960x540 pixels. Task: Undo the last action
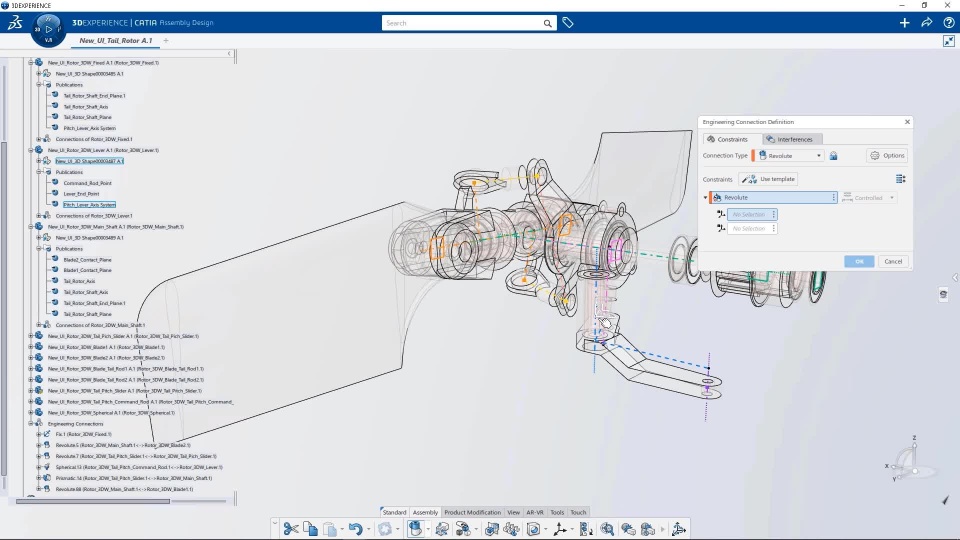tap(355, 529)
